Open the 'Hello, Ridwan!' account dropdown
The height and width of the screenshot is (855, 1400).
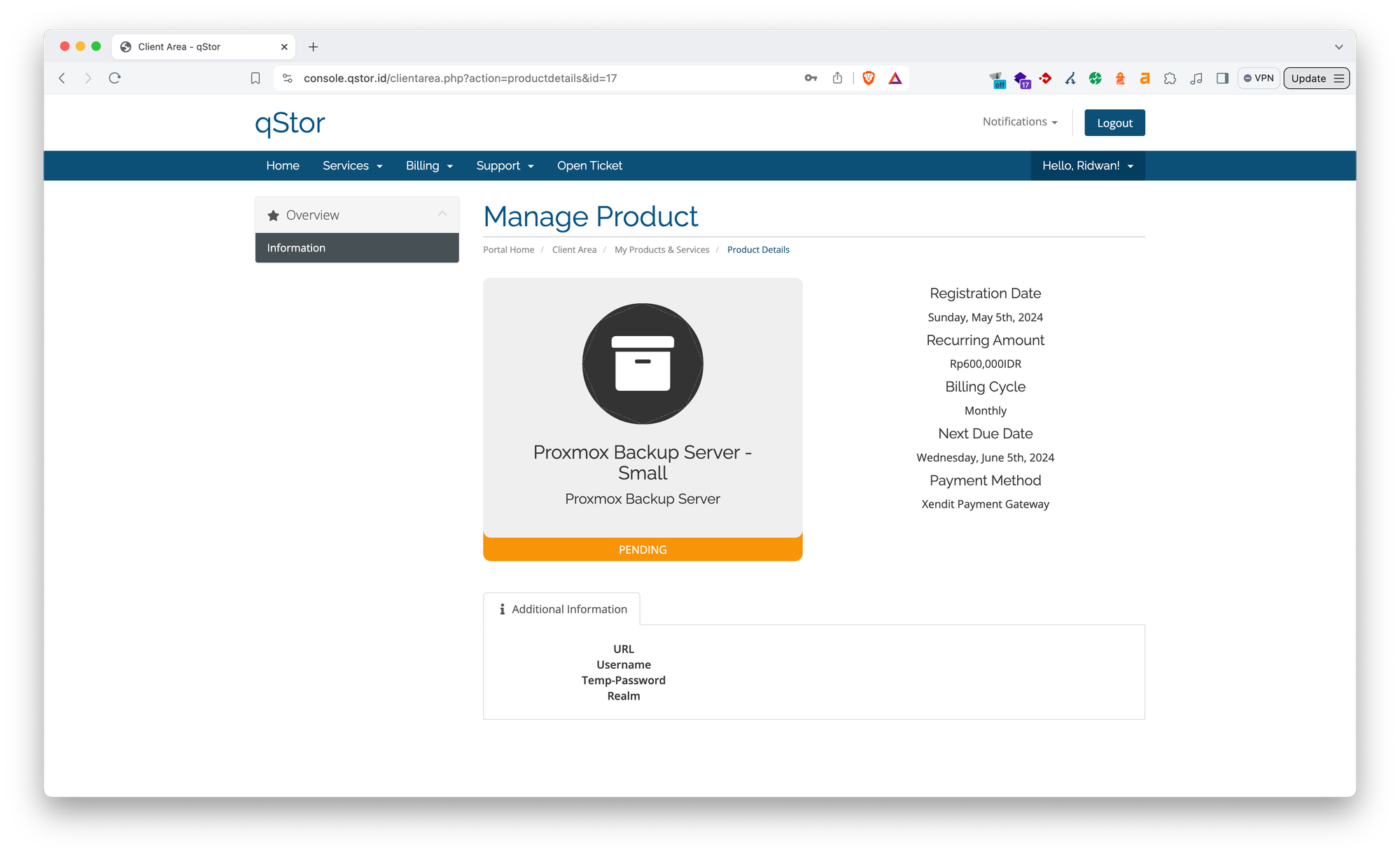click(x=1088, y=165)
